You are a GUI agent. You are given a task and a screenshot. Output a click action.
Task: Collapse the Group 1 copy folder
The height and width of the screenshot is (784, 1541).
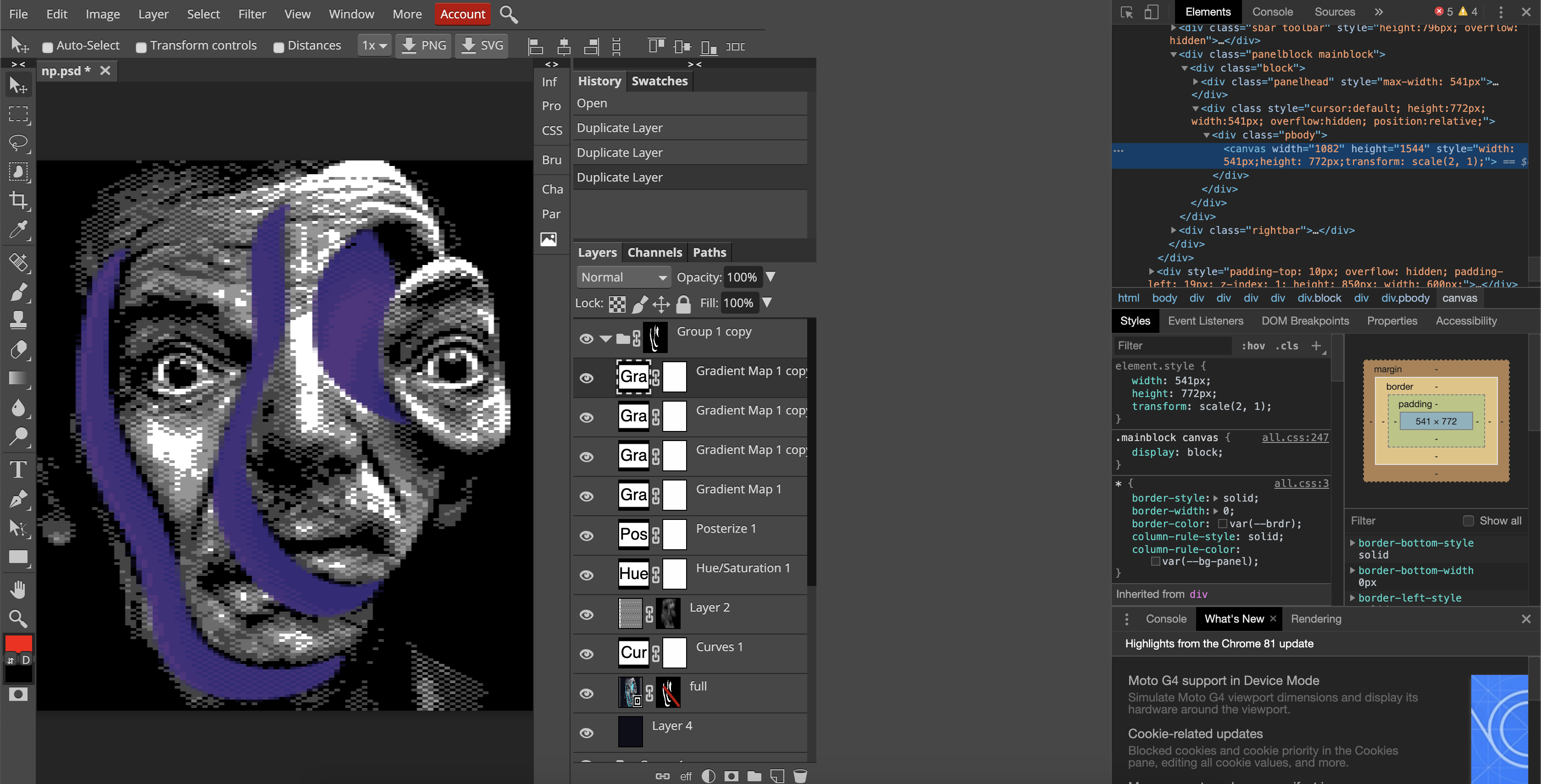(605, 338)
